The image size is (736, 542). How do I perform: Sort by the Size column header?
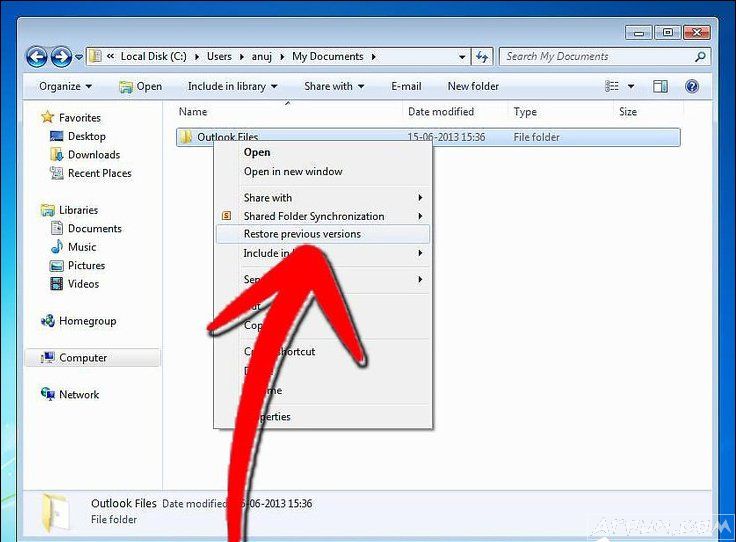628,112
